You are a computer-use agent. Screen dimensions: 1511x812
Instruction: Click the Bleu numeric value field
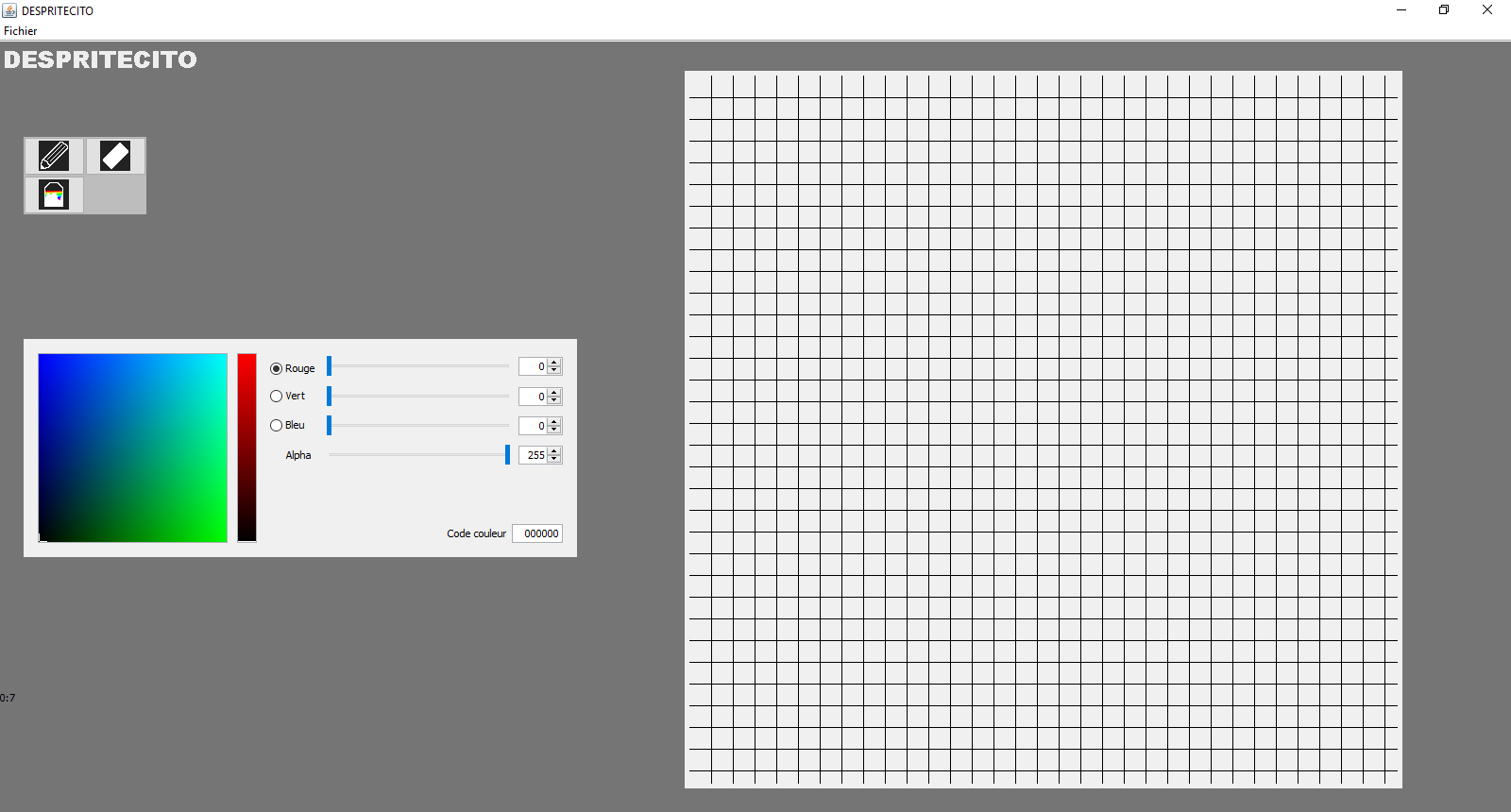(x=533, y=425)
